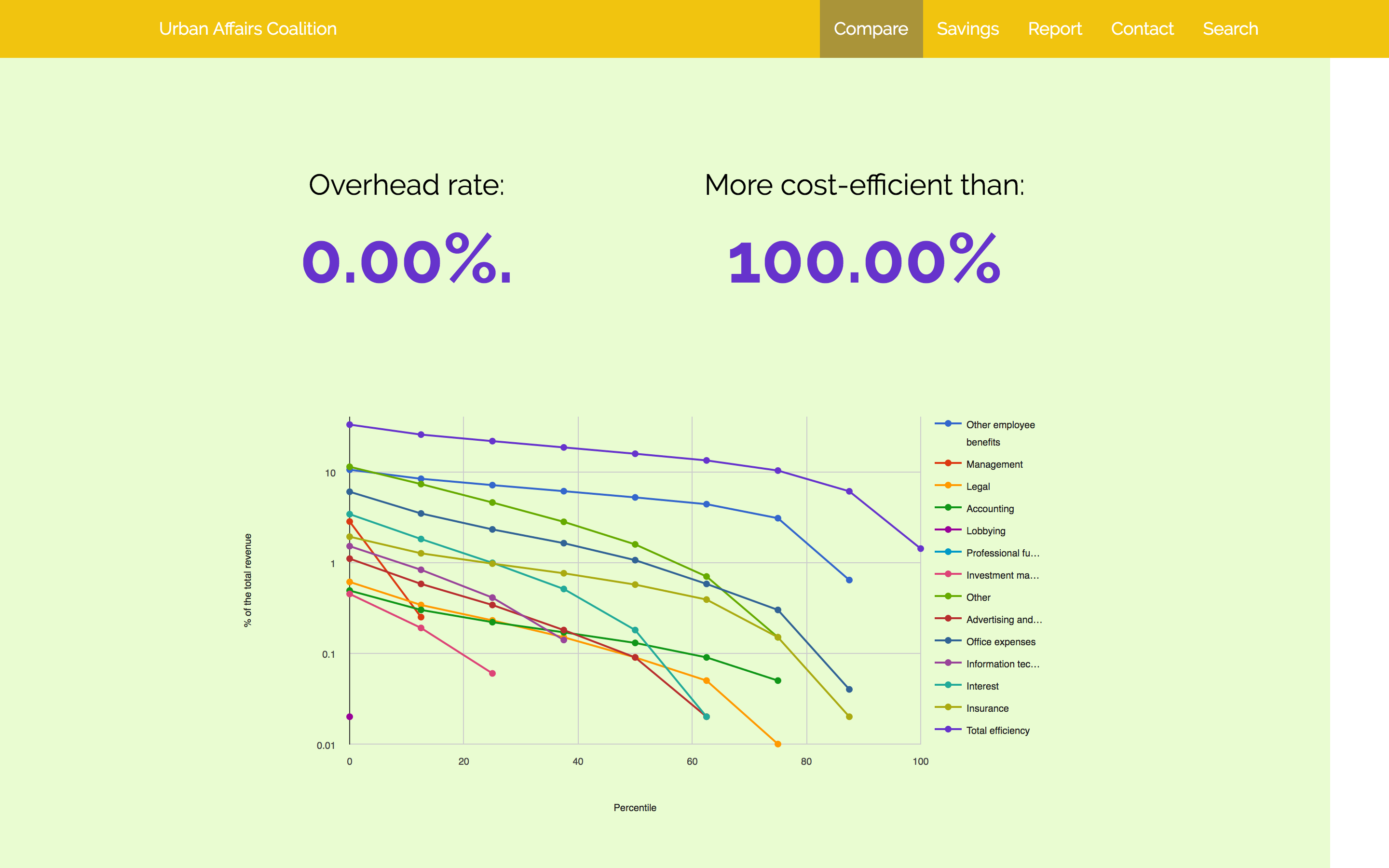The width and height of the screenshot is (1389, 868).
Task: Toggle the Management legend entry
Action: [x=994, y=464]
